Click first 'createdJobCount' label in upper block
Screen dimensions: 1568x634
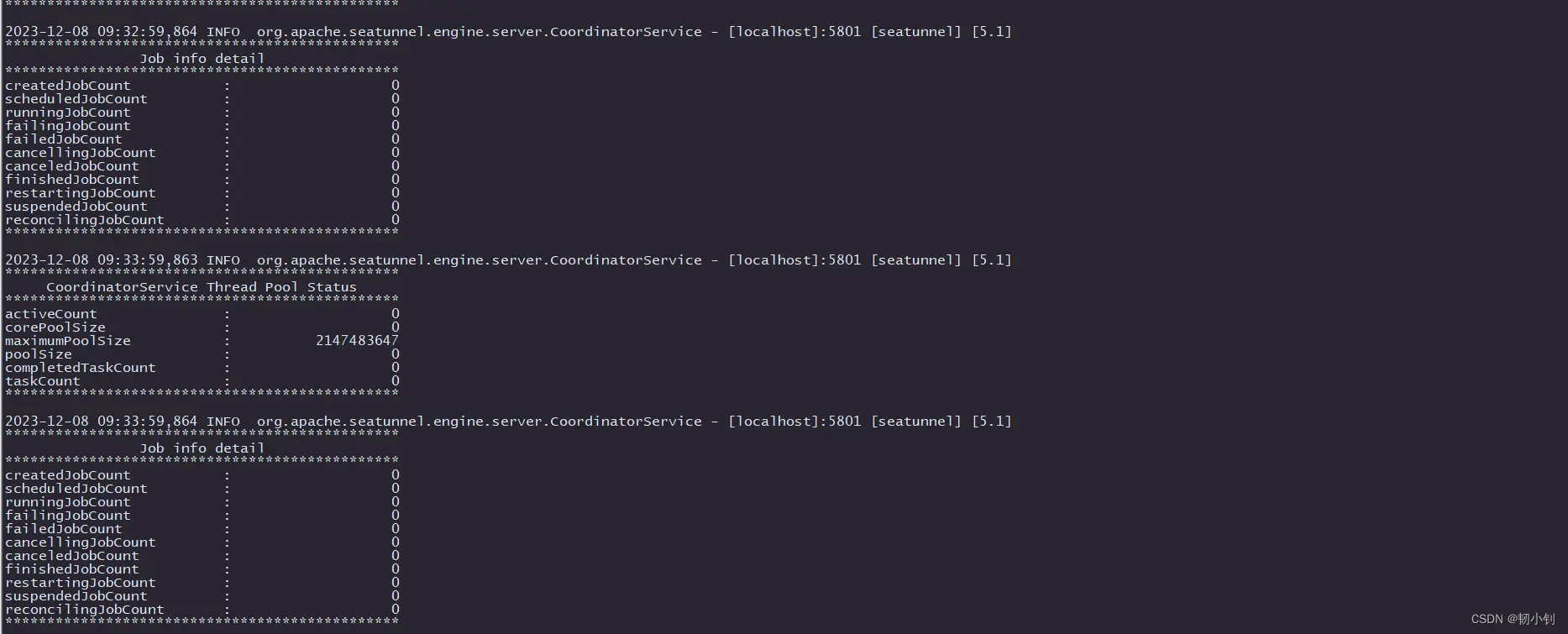[x=68, y=86]
